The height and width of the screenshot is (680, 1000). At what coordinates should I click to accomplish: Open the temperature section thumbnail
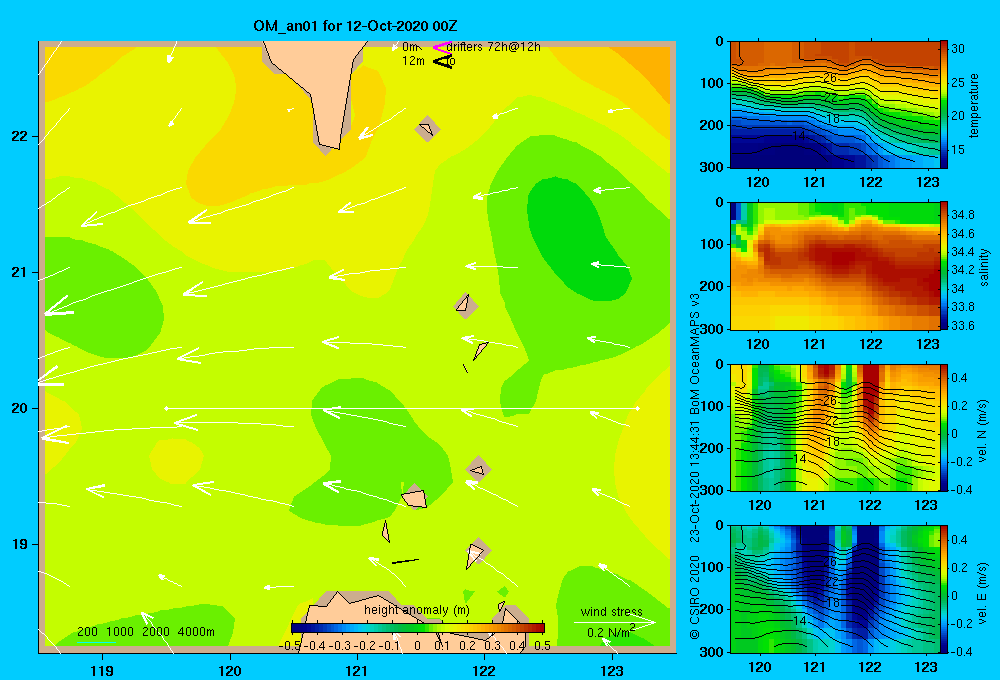[x=835, y=105]
